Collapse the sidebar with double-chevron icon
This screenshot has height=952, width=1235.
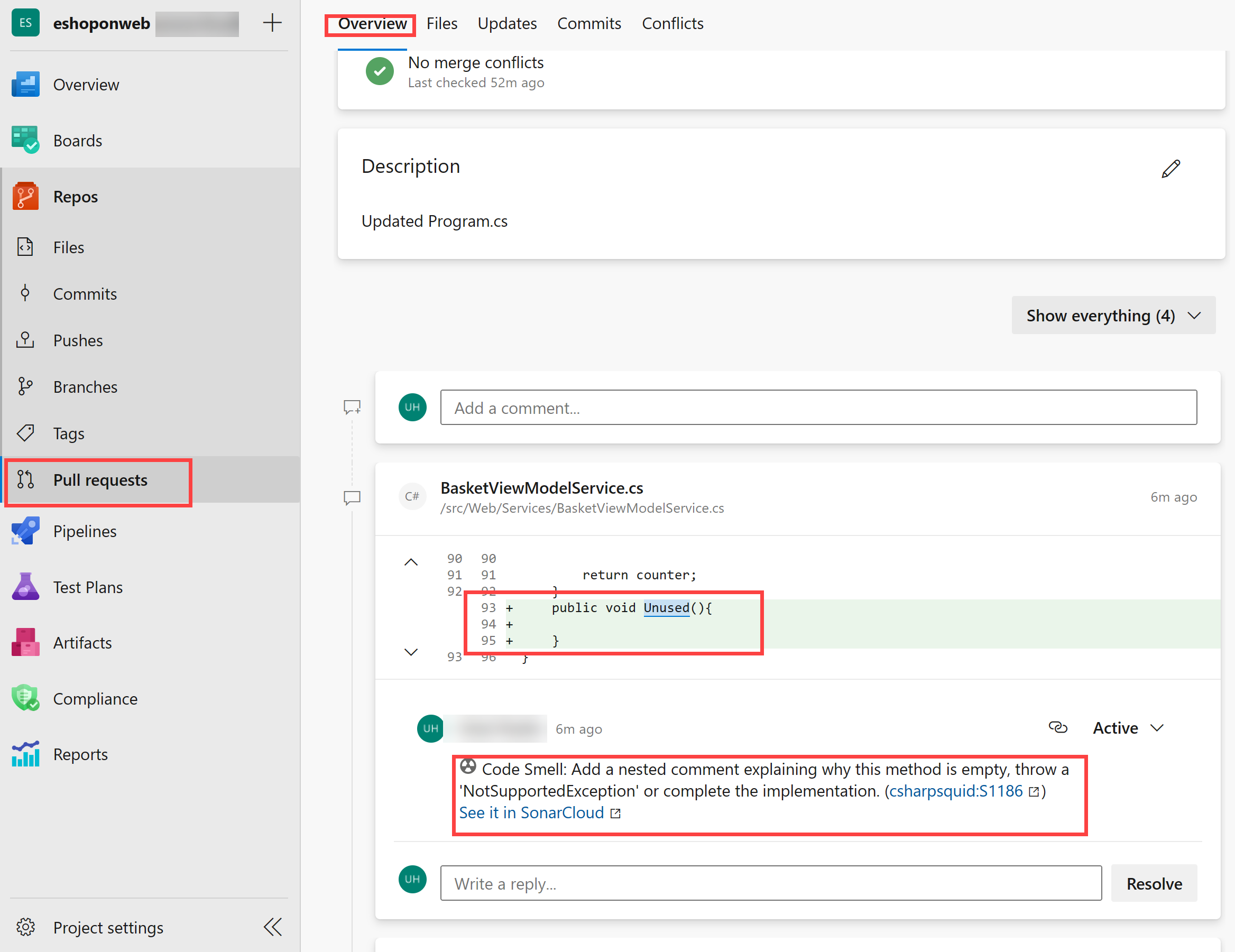pos(273,927)
